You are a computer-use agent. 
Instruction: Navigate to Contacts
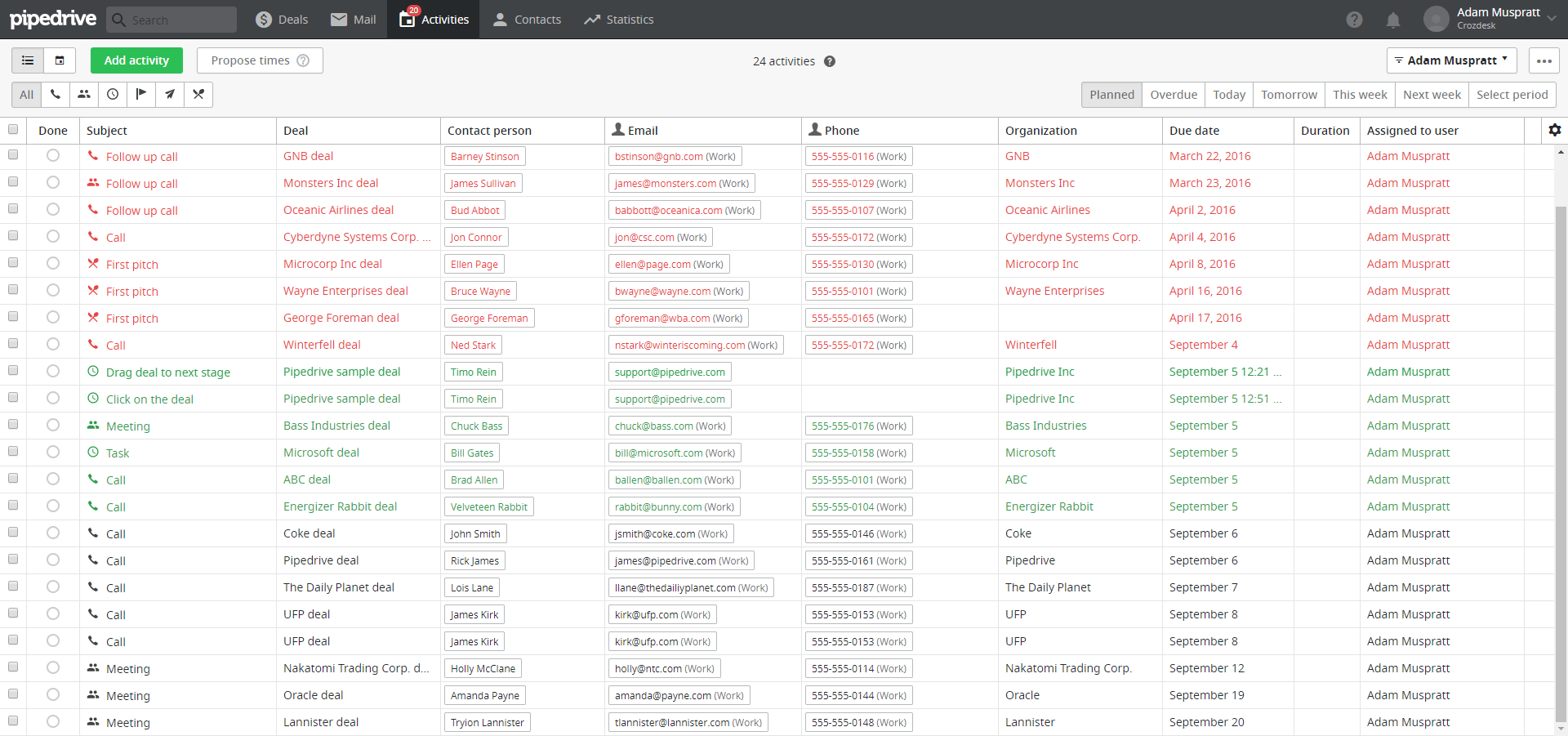(x=527, y=20)
